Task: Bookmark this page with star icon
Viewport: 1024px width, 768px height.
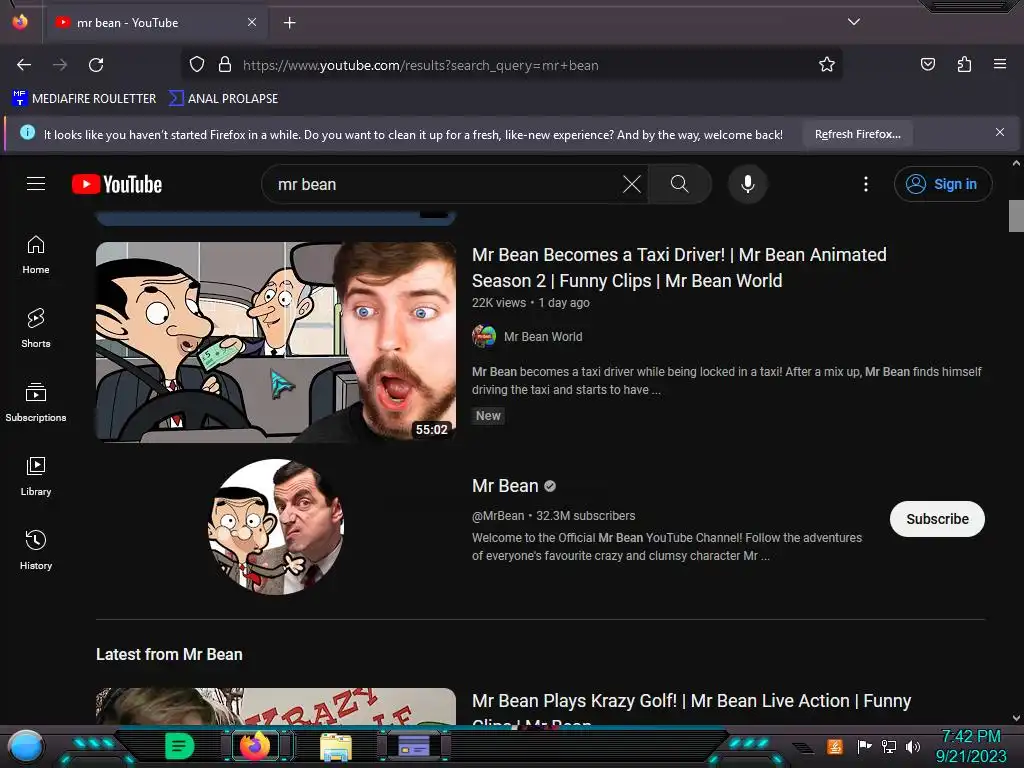Action: [x=827, y=65]
